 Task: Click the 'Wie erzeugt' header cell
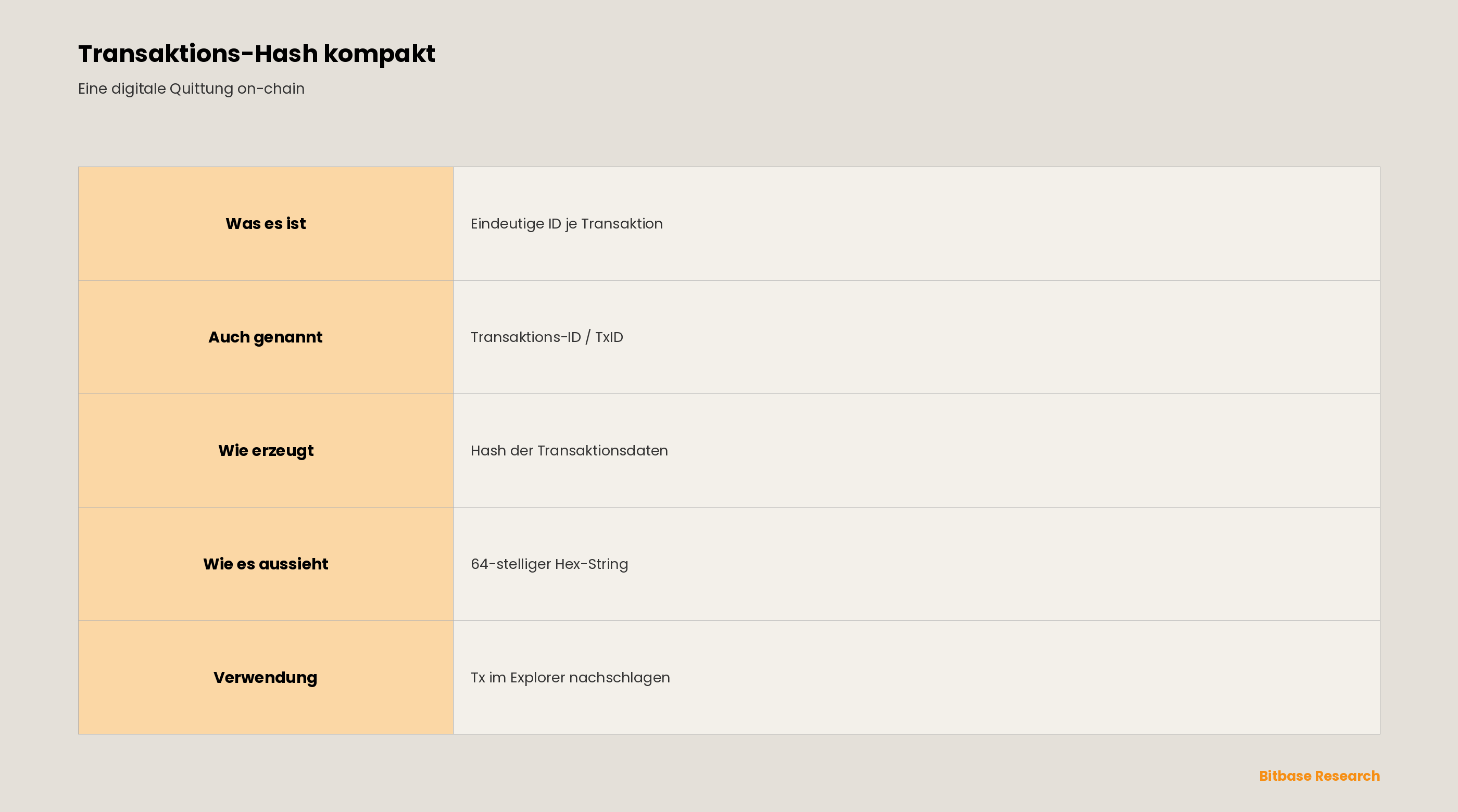[x=266, y=450]
